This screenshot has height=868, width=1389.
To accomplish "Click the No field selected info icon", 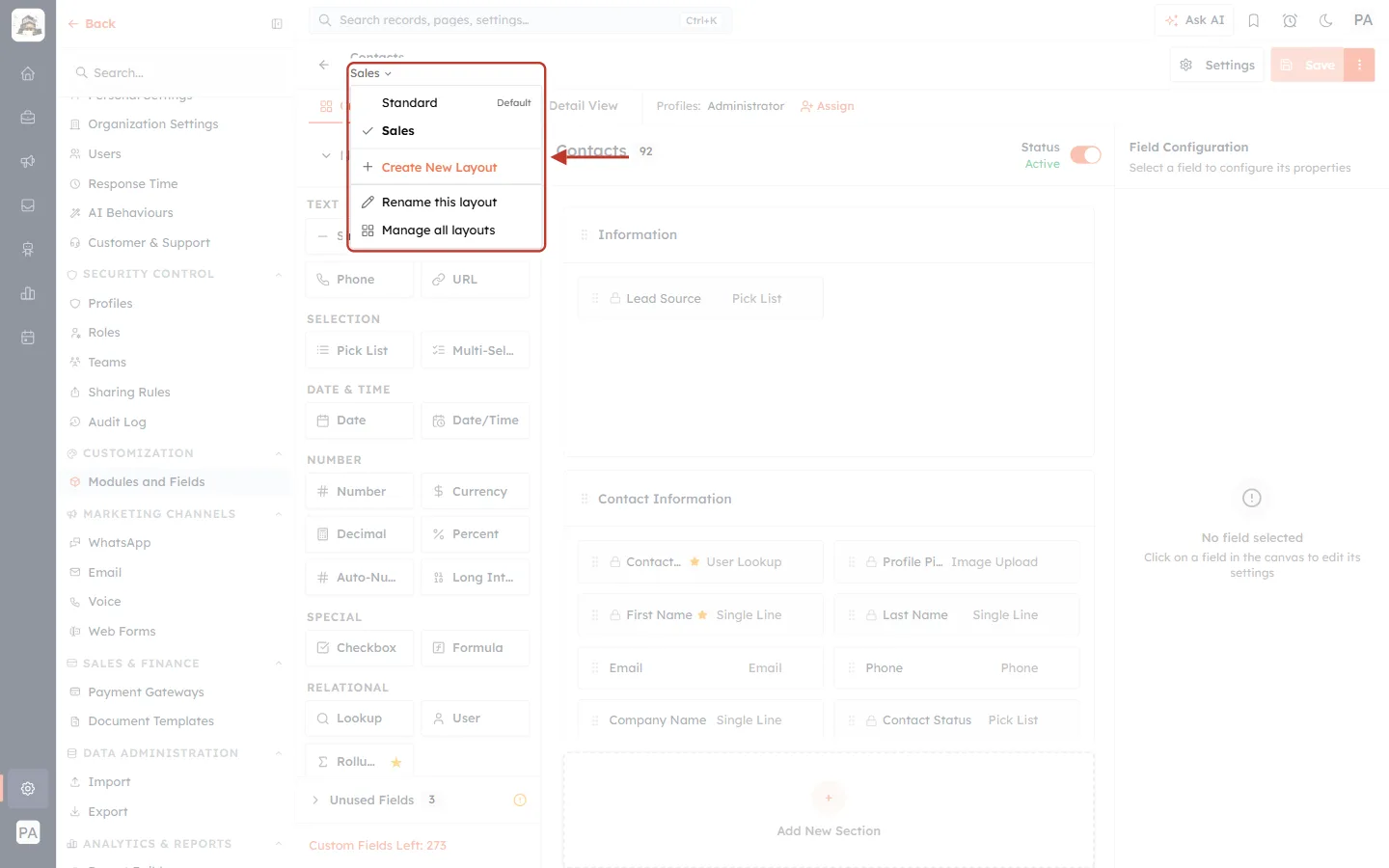I will [1252, 499].
